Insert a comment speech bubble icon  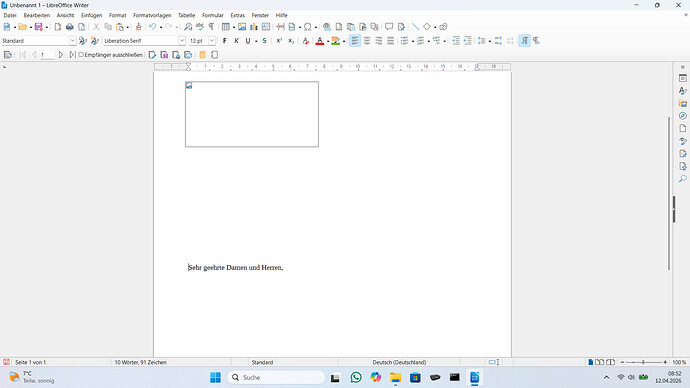389,27
